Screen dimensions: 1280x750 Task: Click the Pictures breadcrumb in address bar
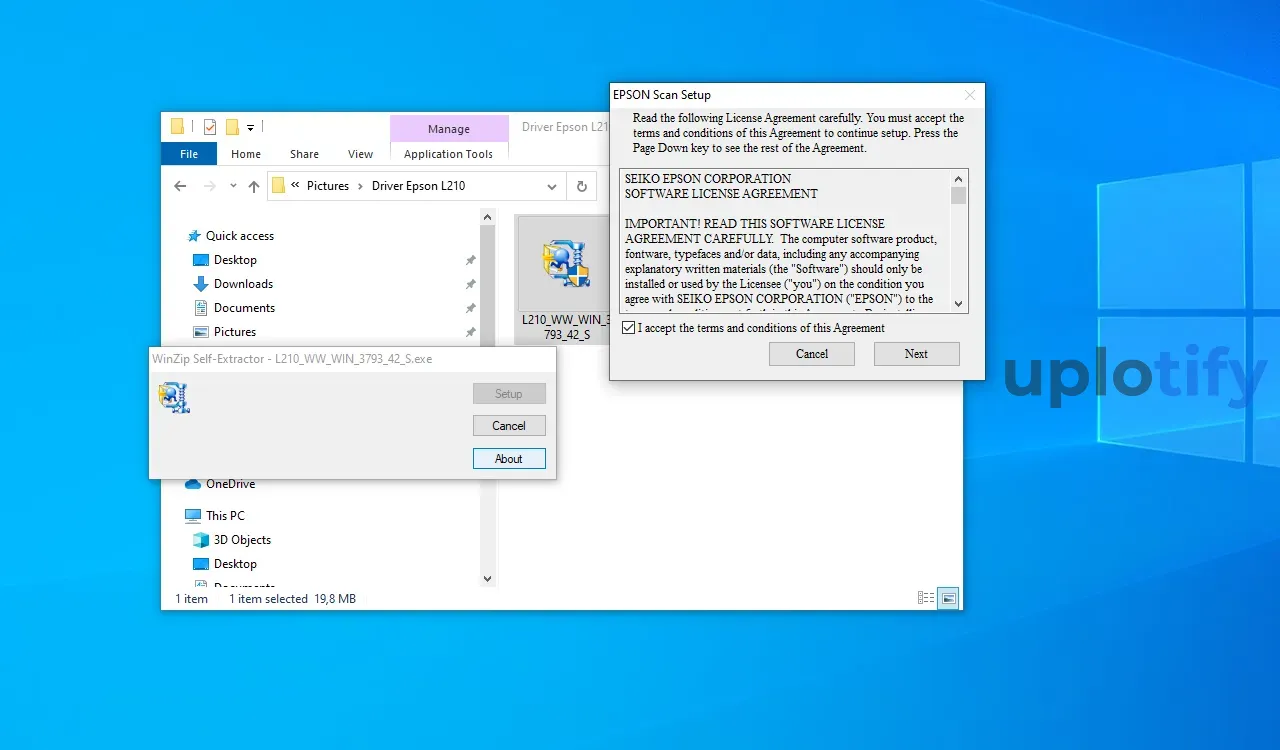pyautogui.click(x=328, y=186)
